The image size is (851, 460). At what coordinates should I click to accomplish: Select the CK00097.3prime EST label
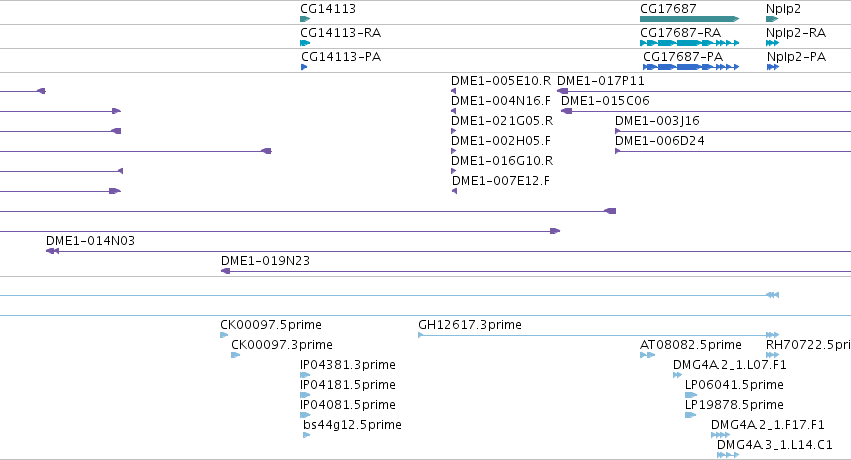click(x=282, y=344)
